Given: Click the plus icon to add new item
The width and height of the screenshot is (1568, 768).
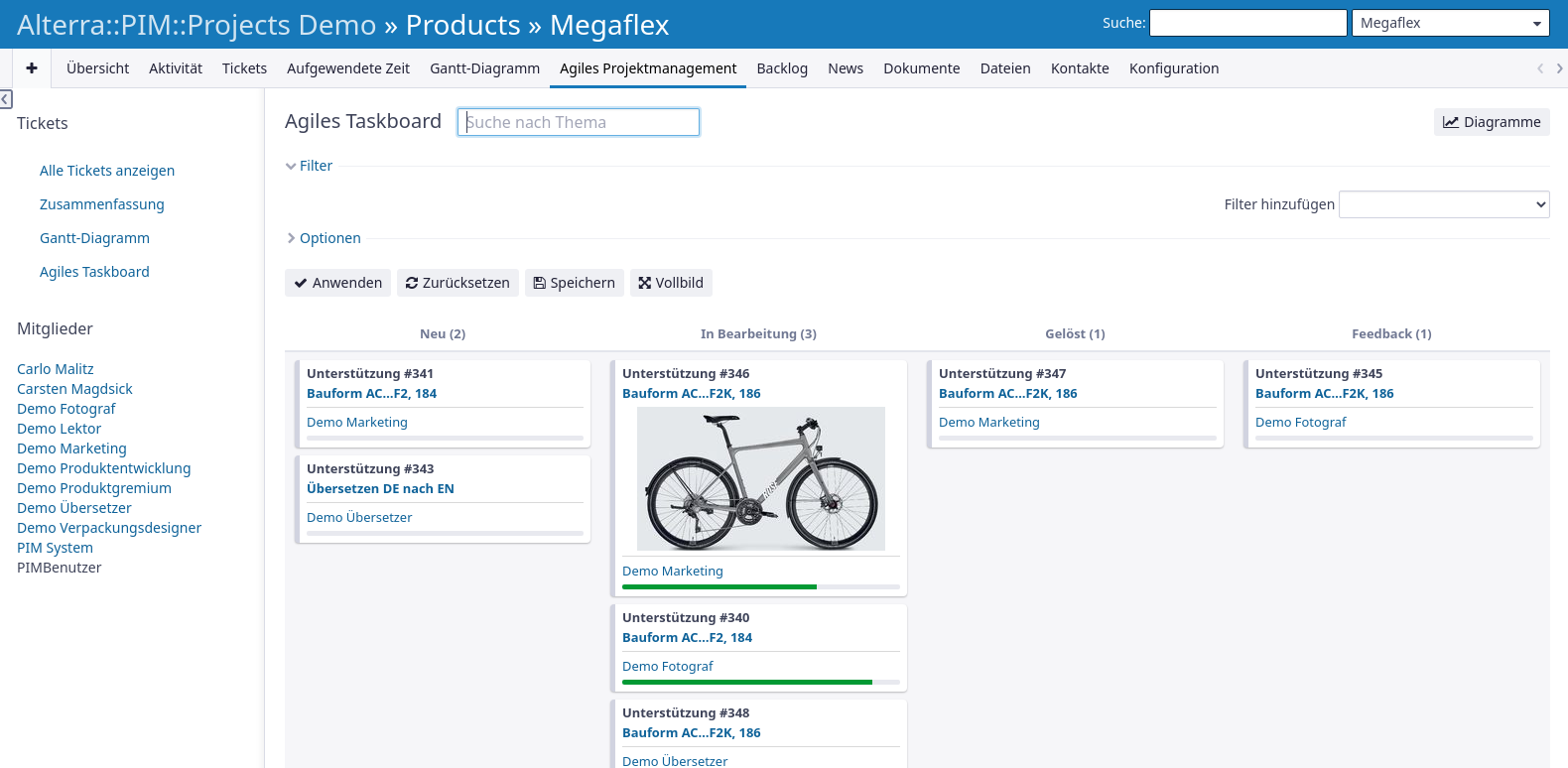Looking at the screenshot, I should click(x=32, y=68).
